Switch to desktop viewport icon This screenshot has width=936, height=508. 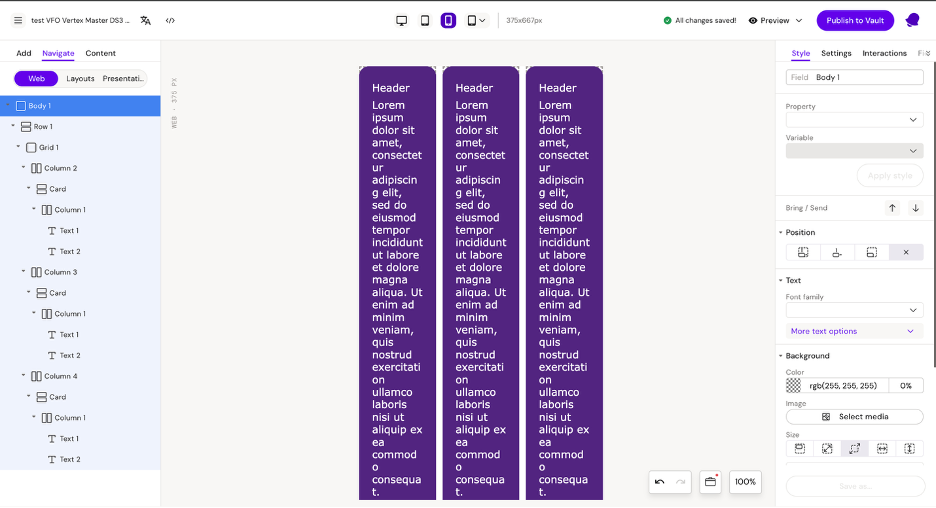point(402,20)
